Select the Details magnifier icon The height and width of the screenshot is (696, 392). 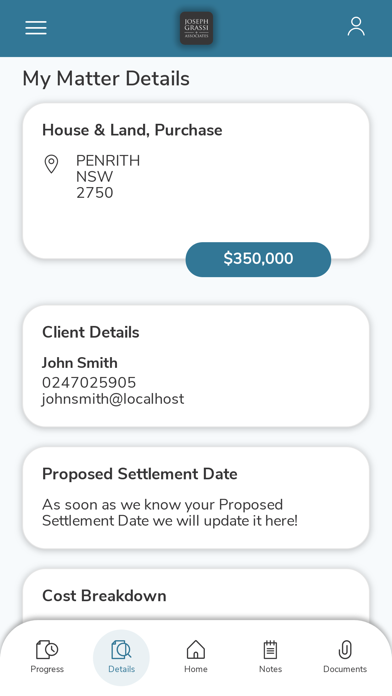(x=121, y=649)
